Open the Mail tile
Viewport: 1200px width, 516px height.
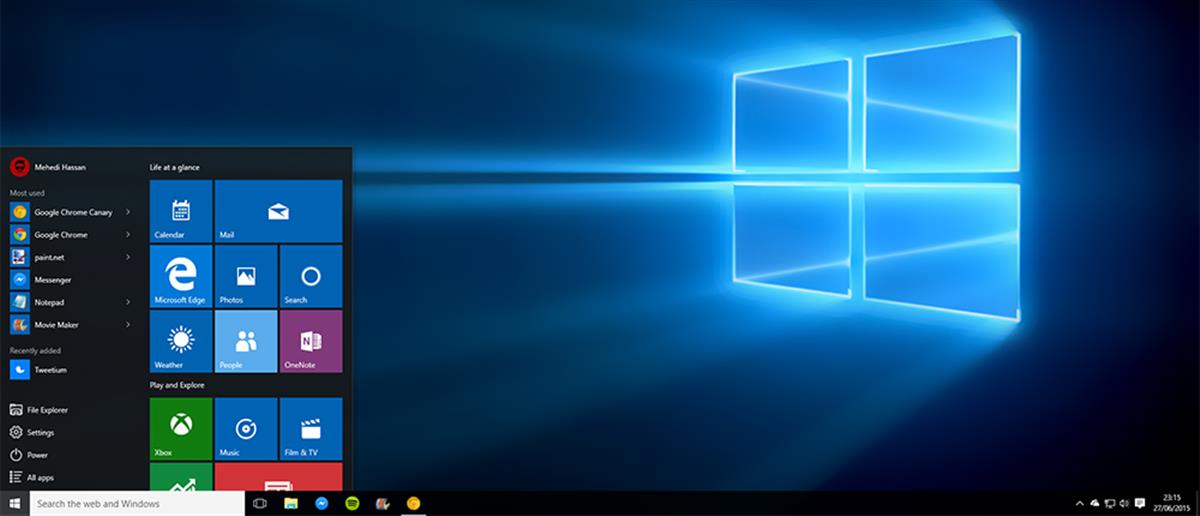[278, 211]
